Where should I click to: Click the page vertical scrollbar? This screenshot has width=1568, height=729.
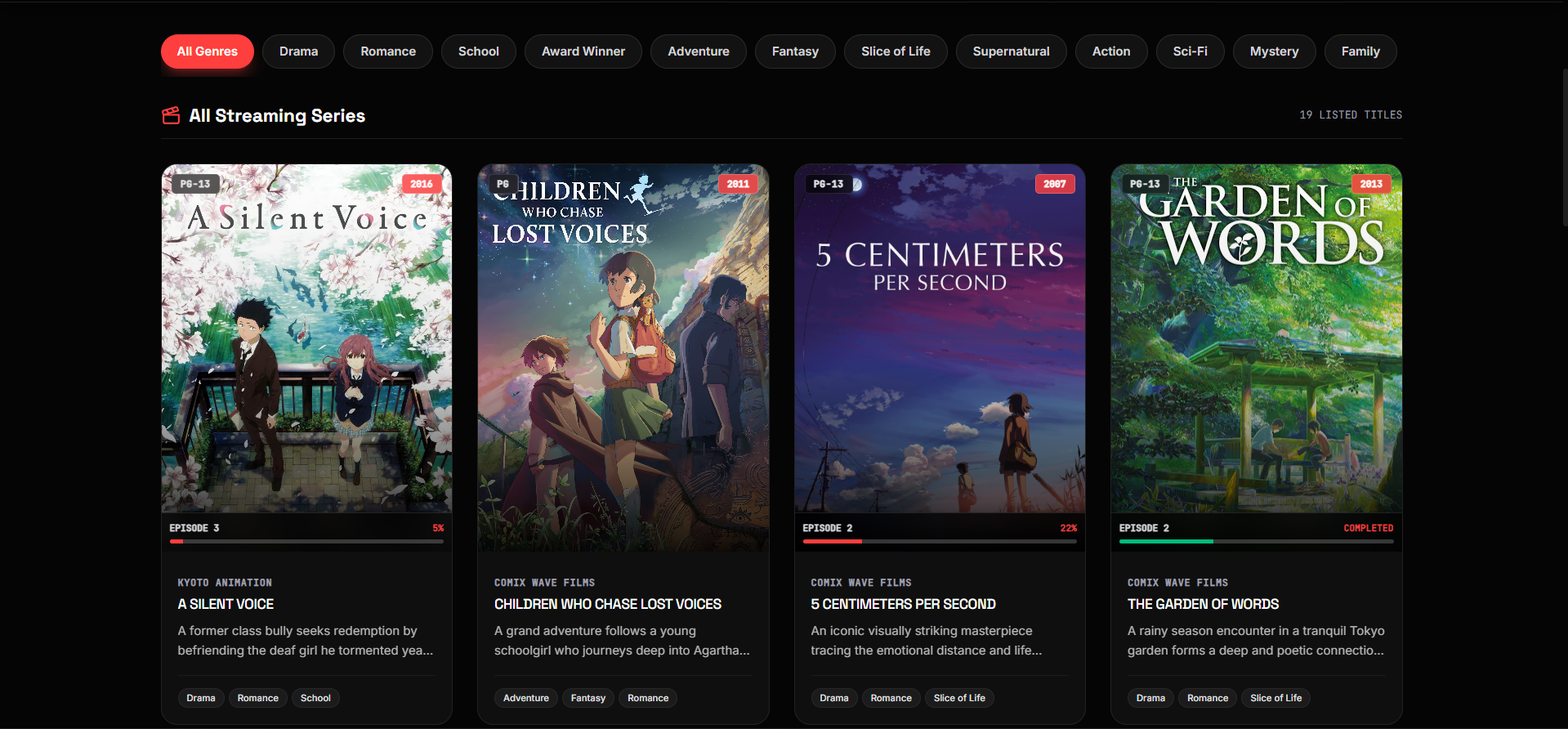tap(1565, 147)
